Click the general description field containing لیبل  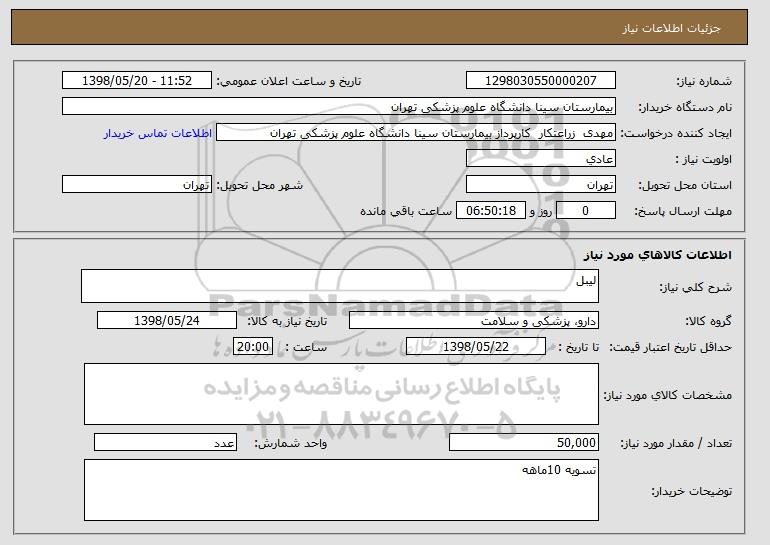[340, 286]
